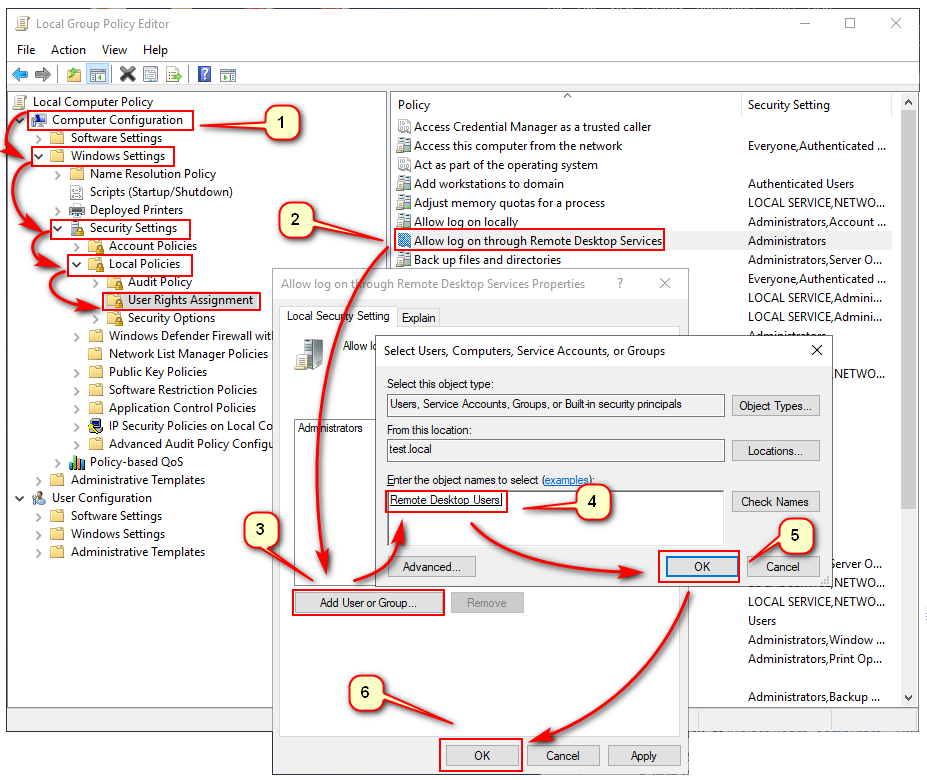The width and height of the screenshot is (927, 780).
Task: Select Deployed Printers in the tree
Action: (136, 210)
